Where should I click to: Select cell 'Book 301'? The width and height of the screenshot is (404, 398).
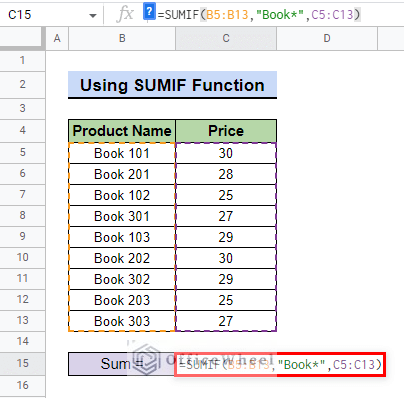coord(122,216)
